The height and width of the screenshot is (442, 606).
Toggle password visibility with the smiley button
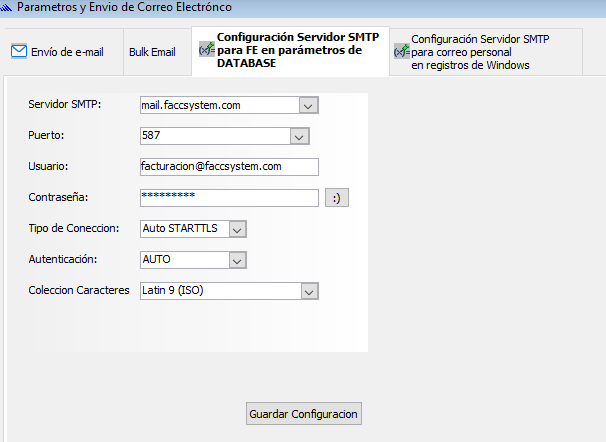point(337,198)
